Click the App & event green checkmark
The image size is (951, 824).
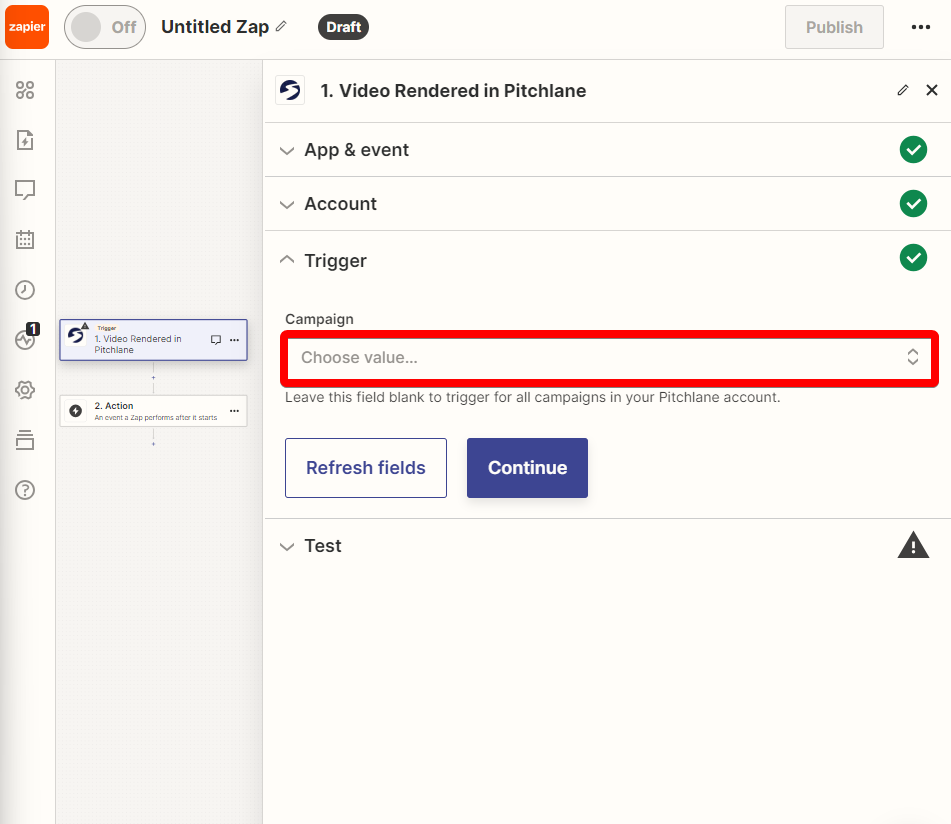pyautogui.click(x=913, y=150)
